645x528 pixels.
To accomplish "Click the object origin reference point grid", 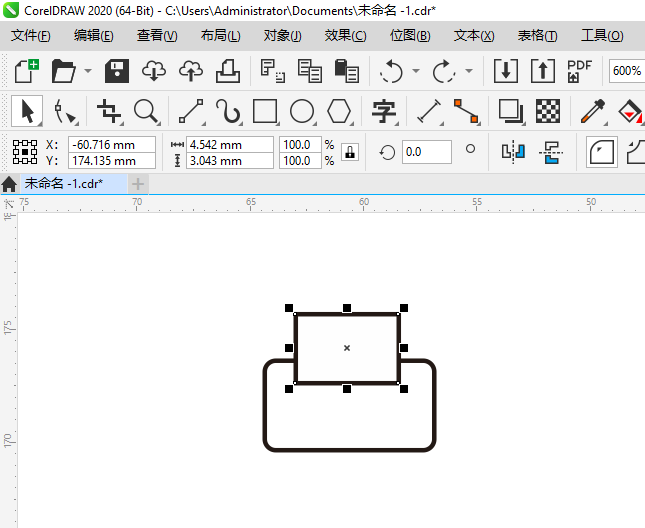I will point(25,152).
